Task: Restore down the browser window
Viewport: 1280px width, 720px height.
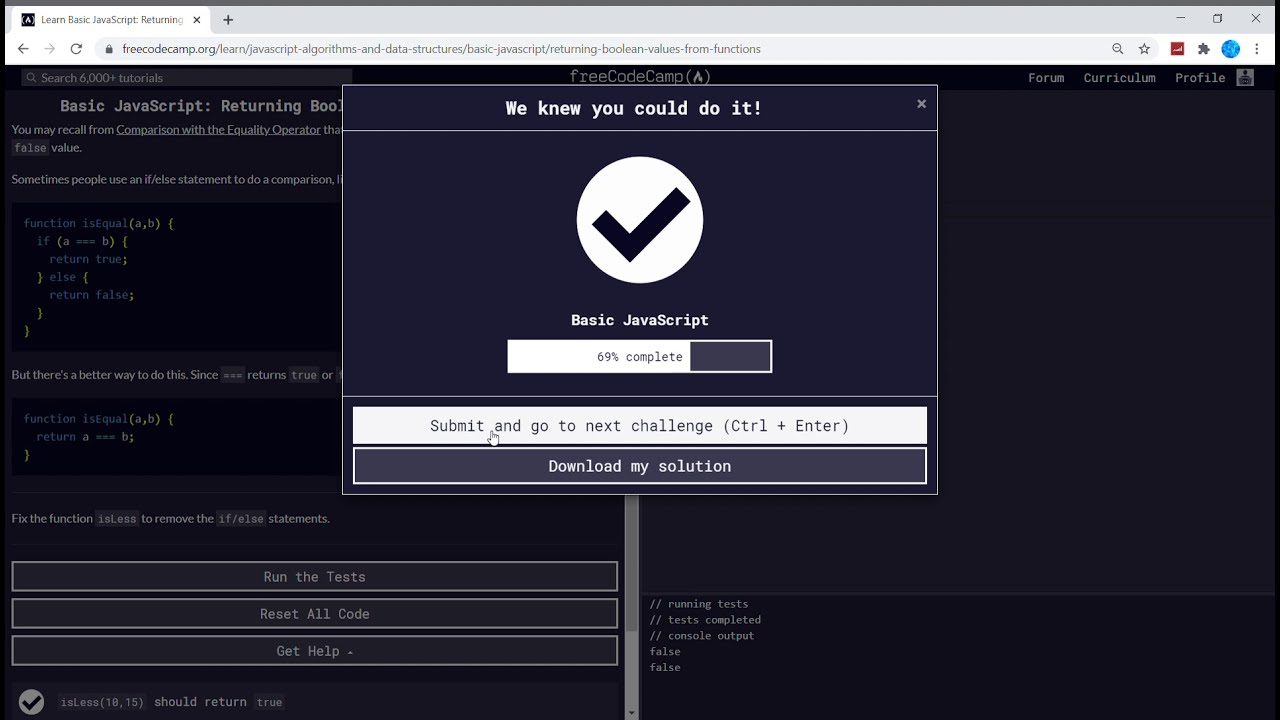Action: pos(1217,18)
